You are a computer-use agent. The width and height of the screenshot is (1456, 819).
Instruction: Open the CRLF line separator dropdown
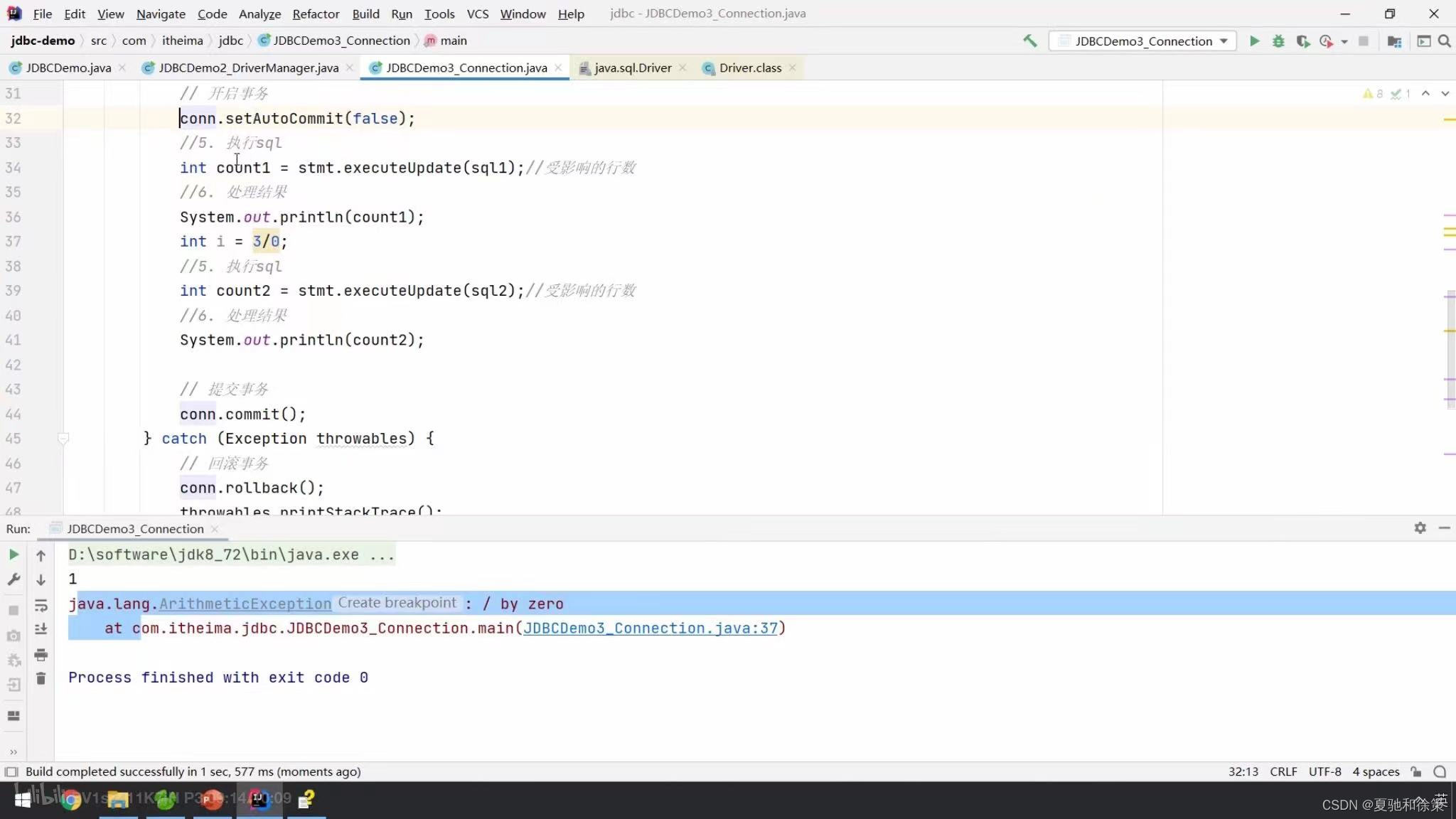click(x=1283, y=771)
